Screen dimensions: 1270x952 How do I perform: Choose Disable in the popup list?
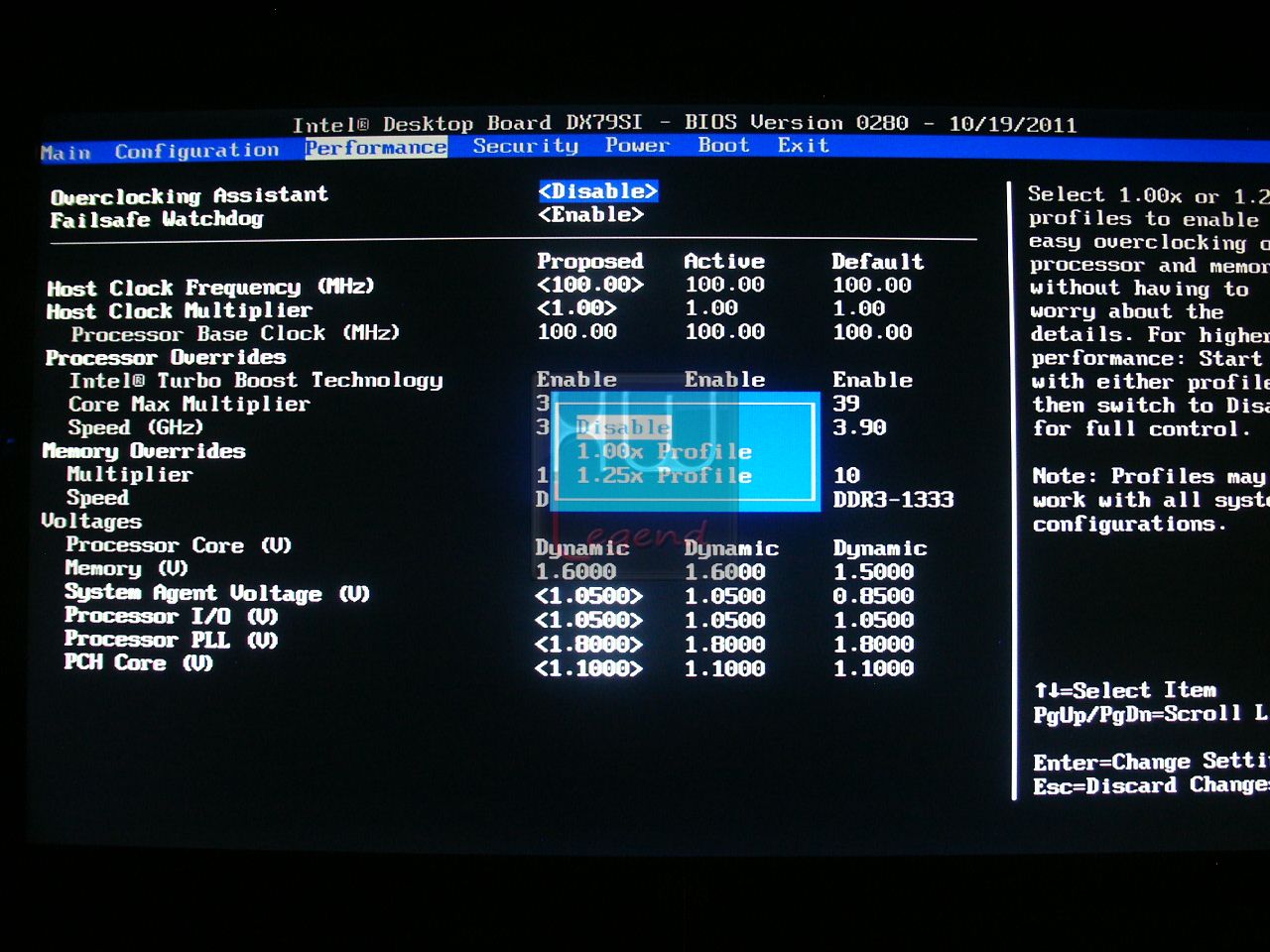point(623,427)
